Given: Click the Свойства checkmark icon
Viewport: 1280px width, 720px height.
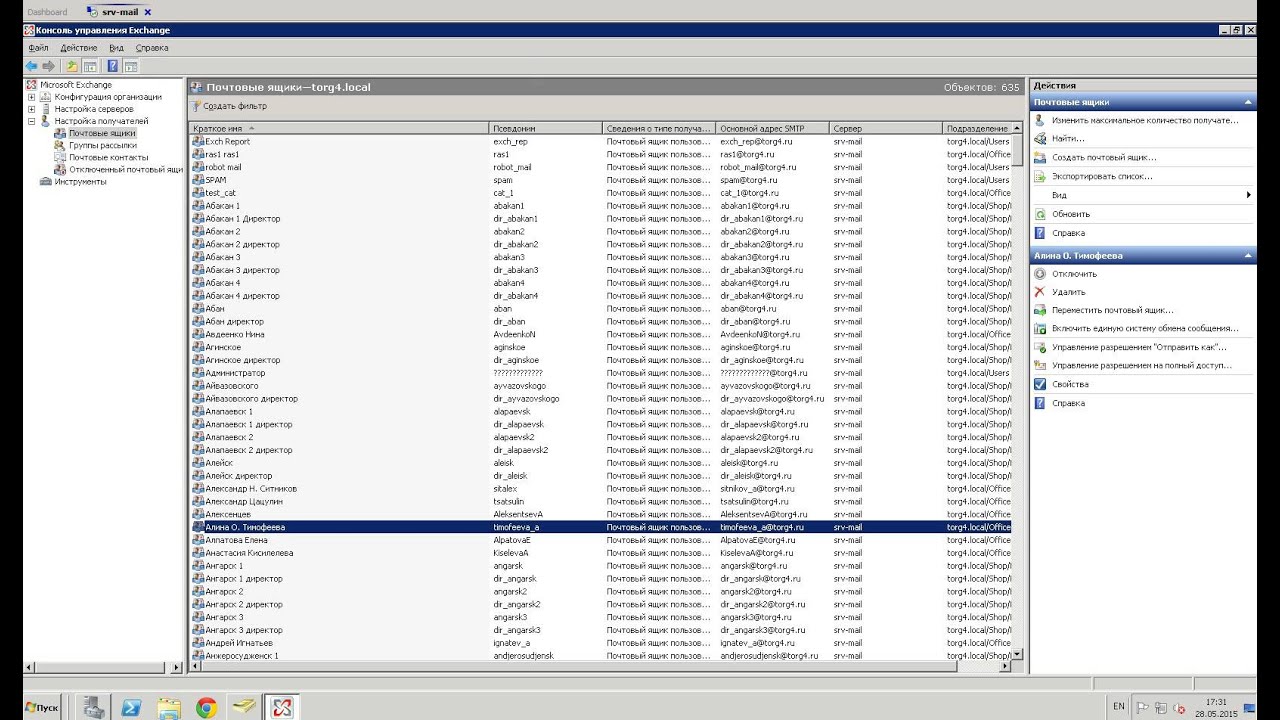Looking at the screenshot, I should point(1040,384).
